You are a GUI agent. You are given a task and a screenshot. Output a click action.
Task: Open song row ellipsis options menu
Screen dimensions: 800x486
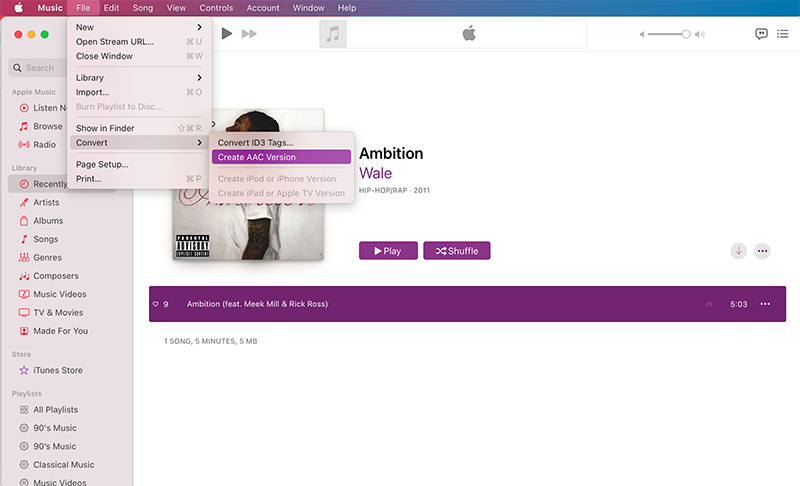click(765, 304)
